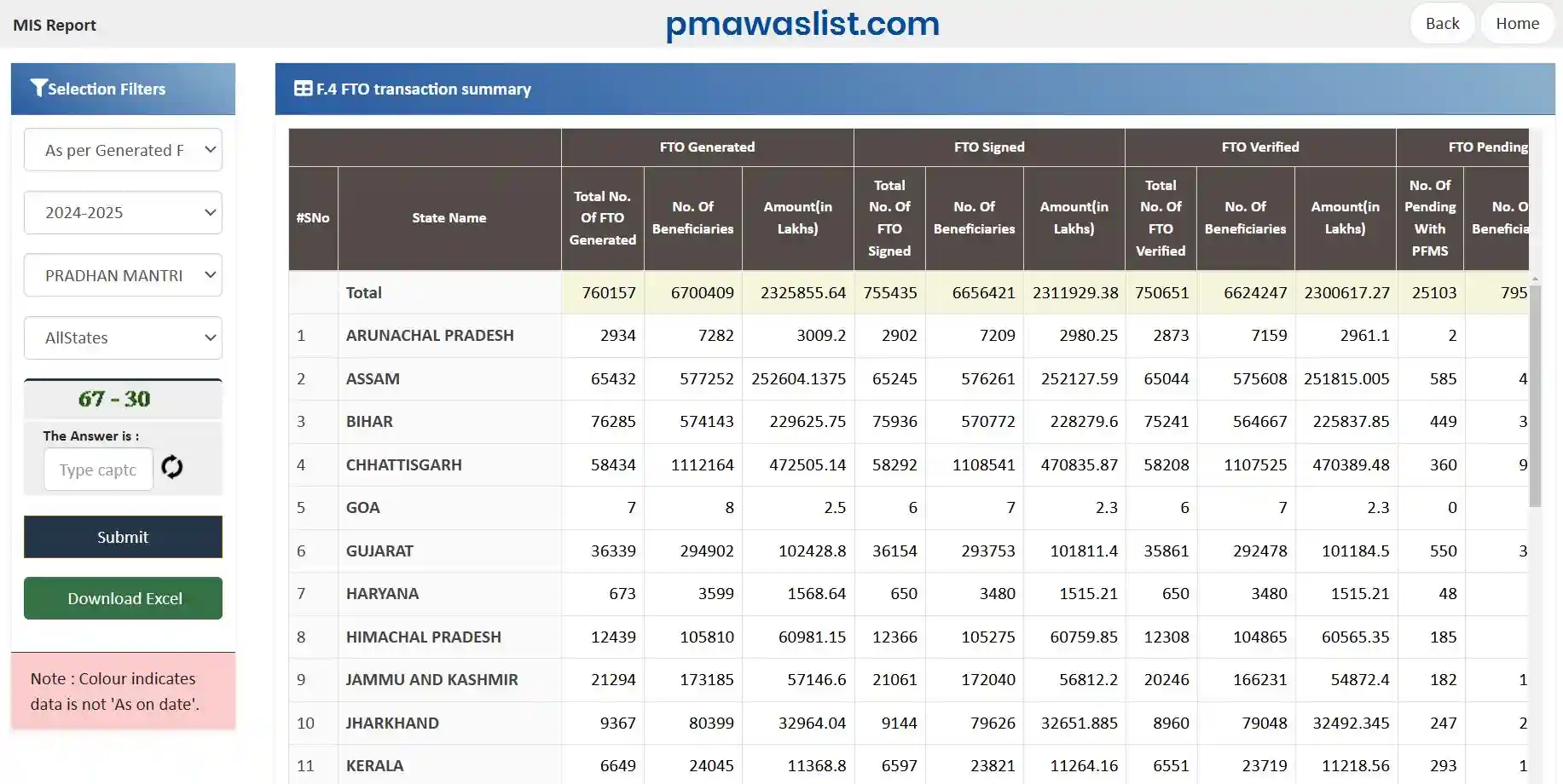
Task: Click the MIS Report label
Action: point(55,25)
